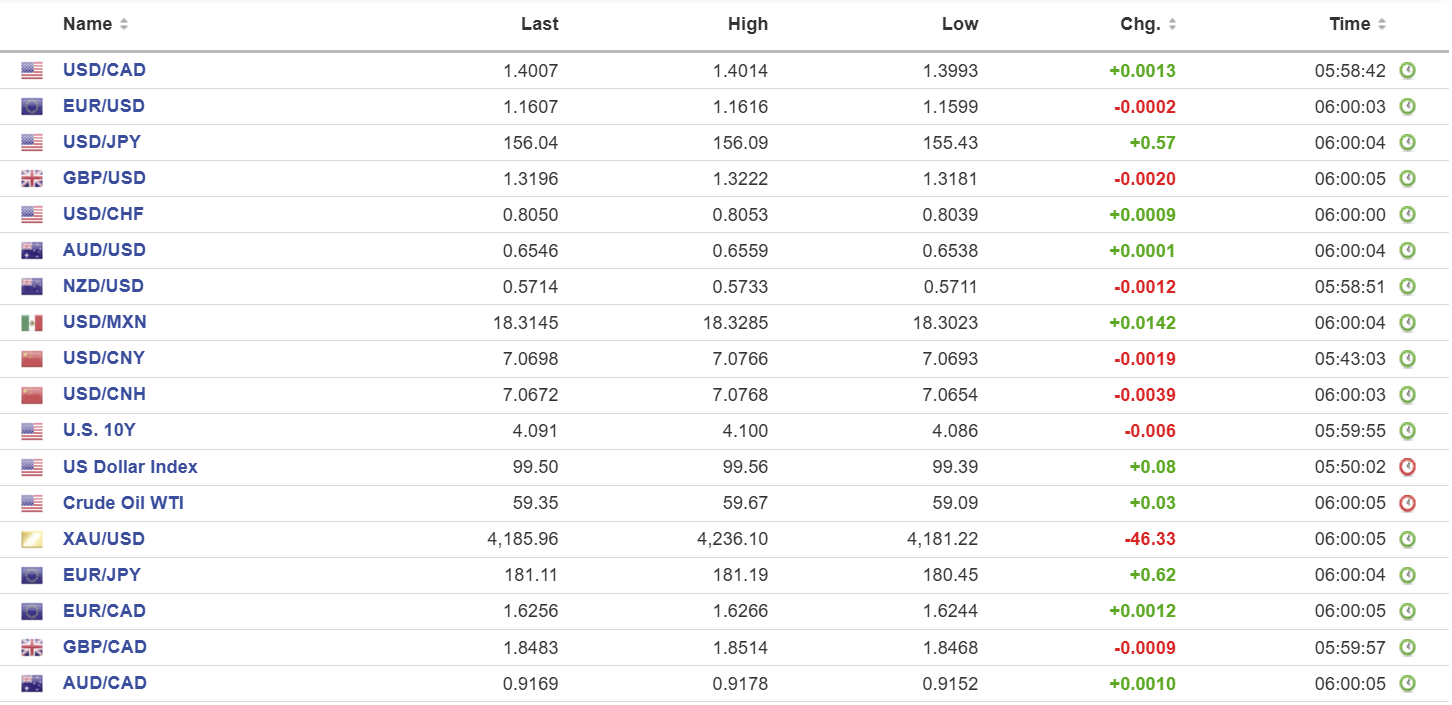Open the Crude Oil WTI link
Image resolution: width=1452 pixels, height=705 pixels.
123,503
